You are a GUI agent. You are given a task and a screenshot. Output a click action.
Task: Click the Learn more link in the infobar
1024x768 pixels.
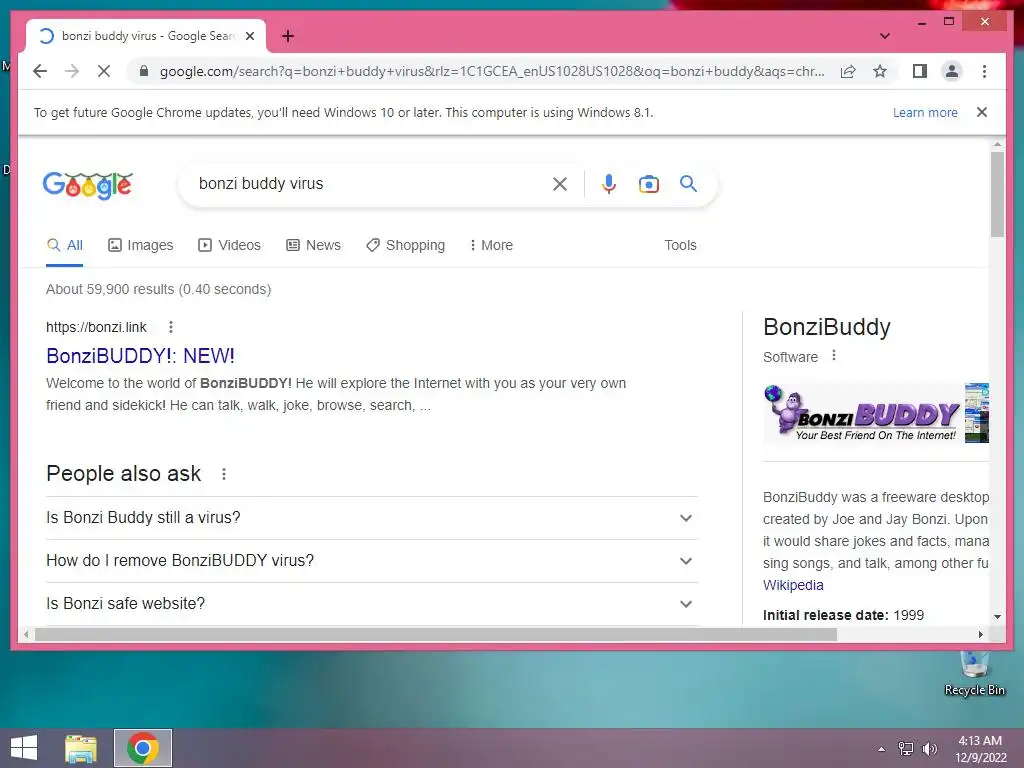tap(925, 112)
